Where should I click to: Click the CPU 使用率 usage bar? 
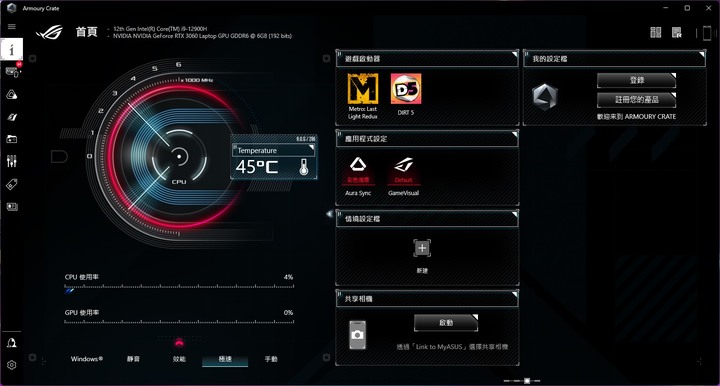pos(179,288)
